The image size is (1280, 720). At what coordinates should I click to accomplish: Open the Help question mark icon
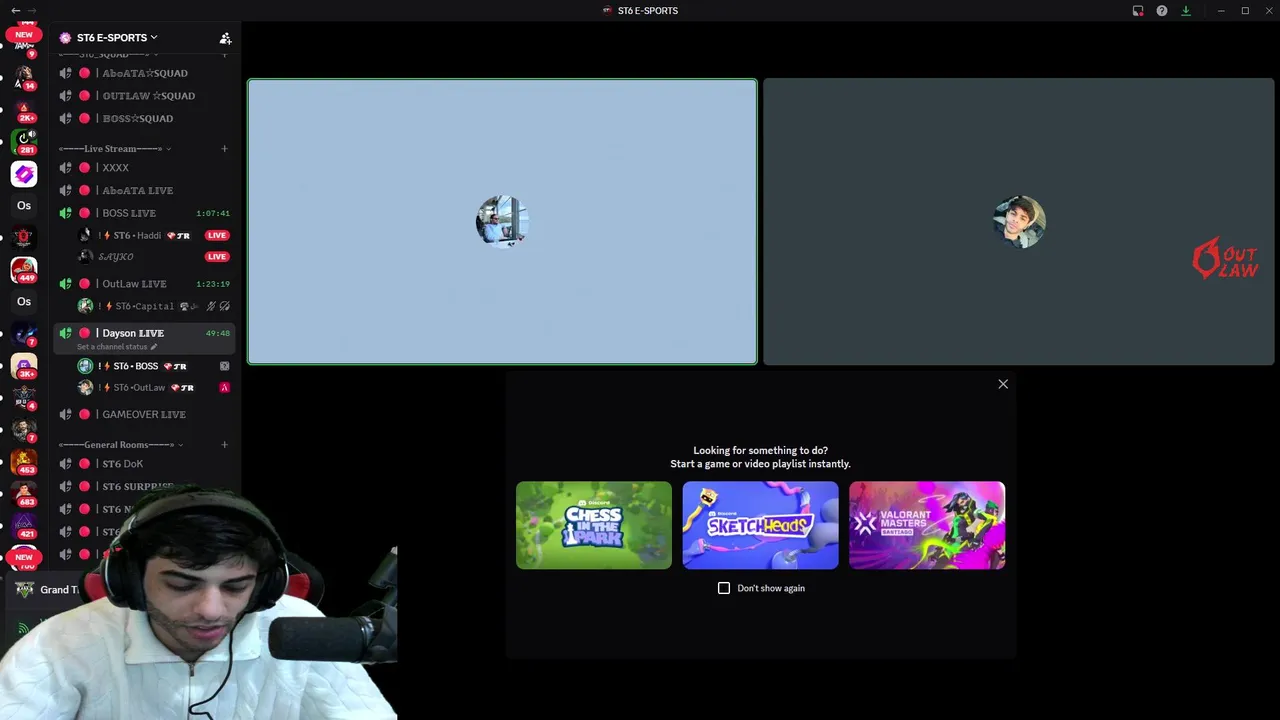click(x=1162, y=11)
